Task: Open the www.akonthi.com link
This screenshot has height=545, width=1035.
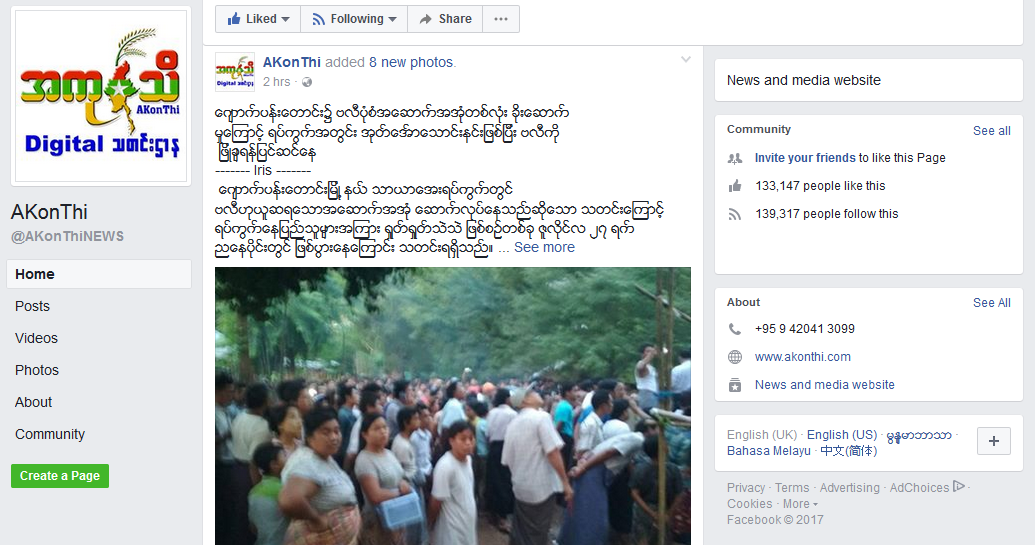Action: click(x=803, y=357)
